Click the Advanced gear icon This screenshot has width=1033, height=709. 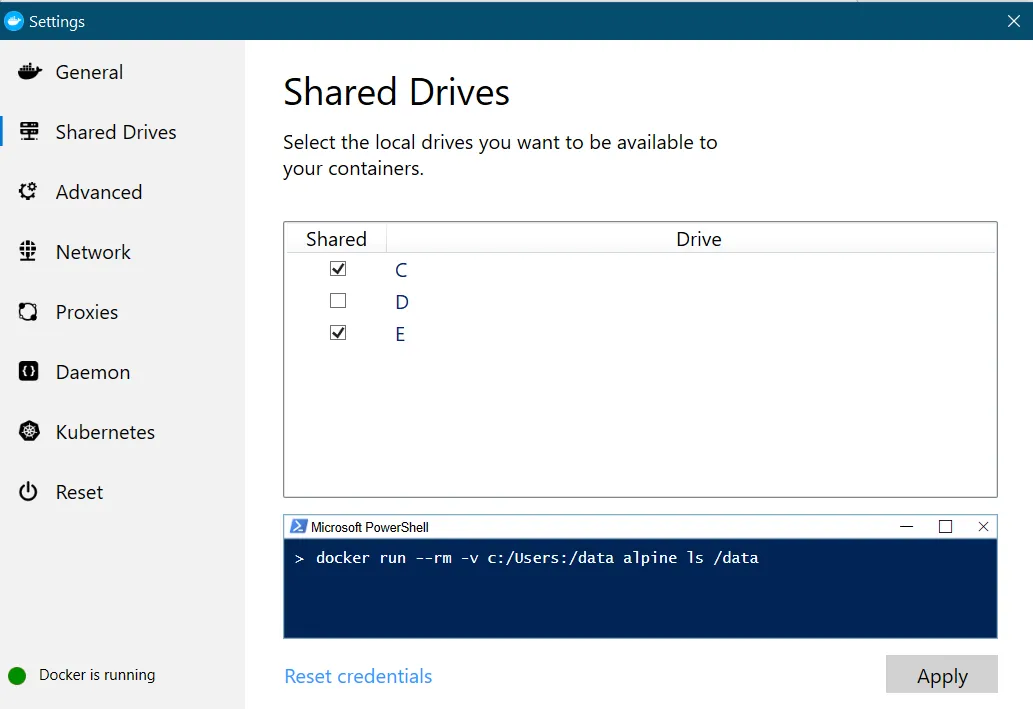pyautogui.click(x=29, y=192)
